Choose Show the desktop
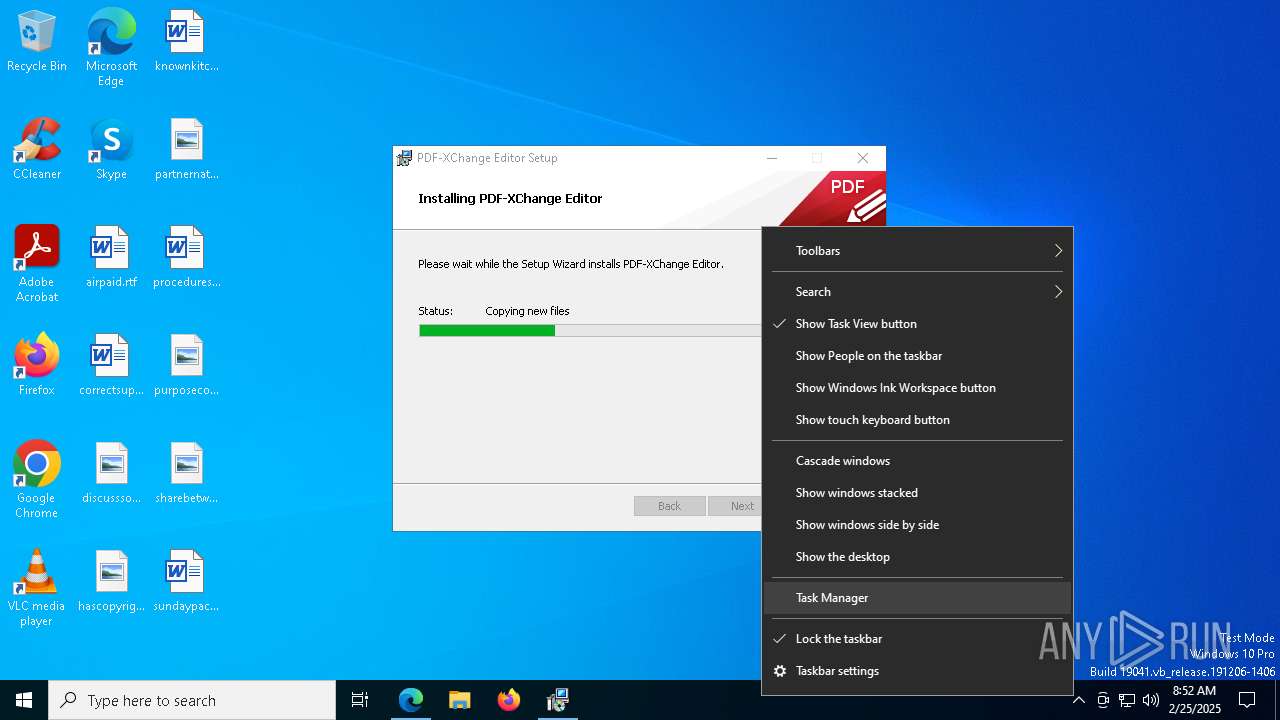 point(917,557)
